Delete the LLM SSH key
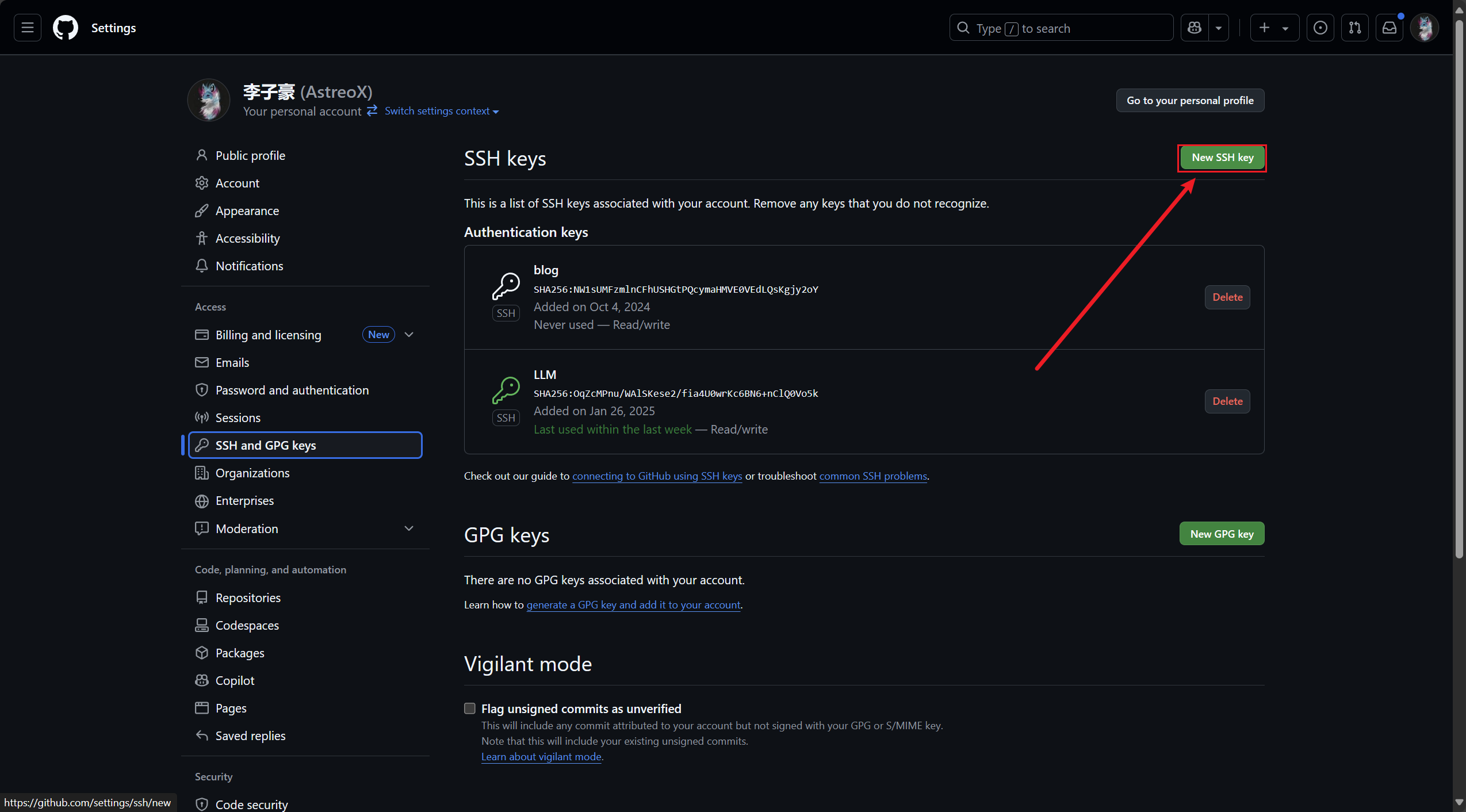 coord(1227,401)
